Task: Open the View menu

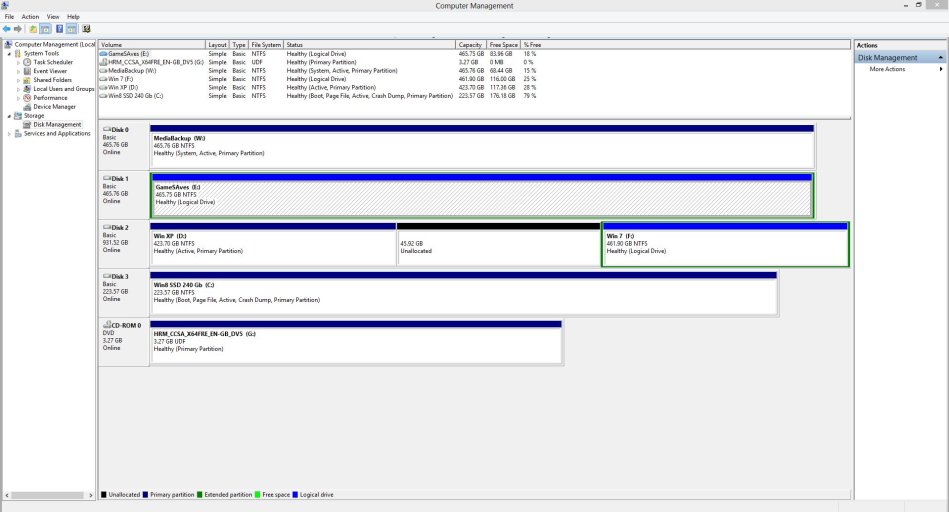Action: pos(53,17)
